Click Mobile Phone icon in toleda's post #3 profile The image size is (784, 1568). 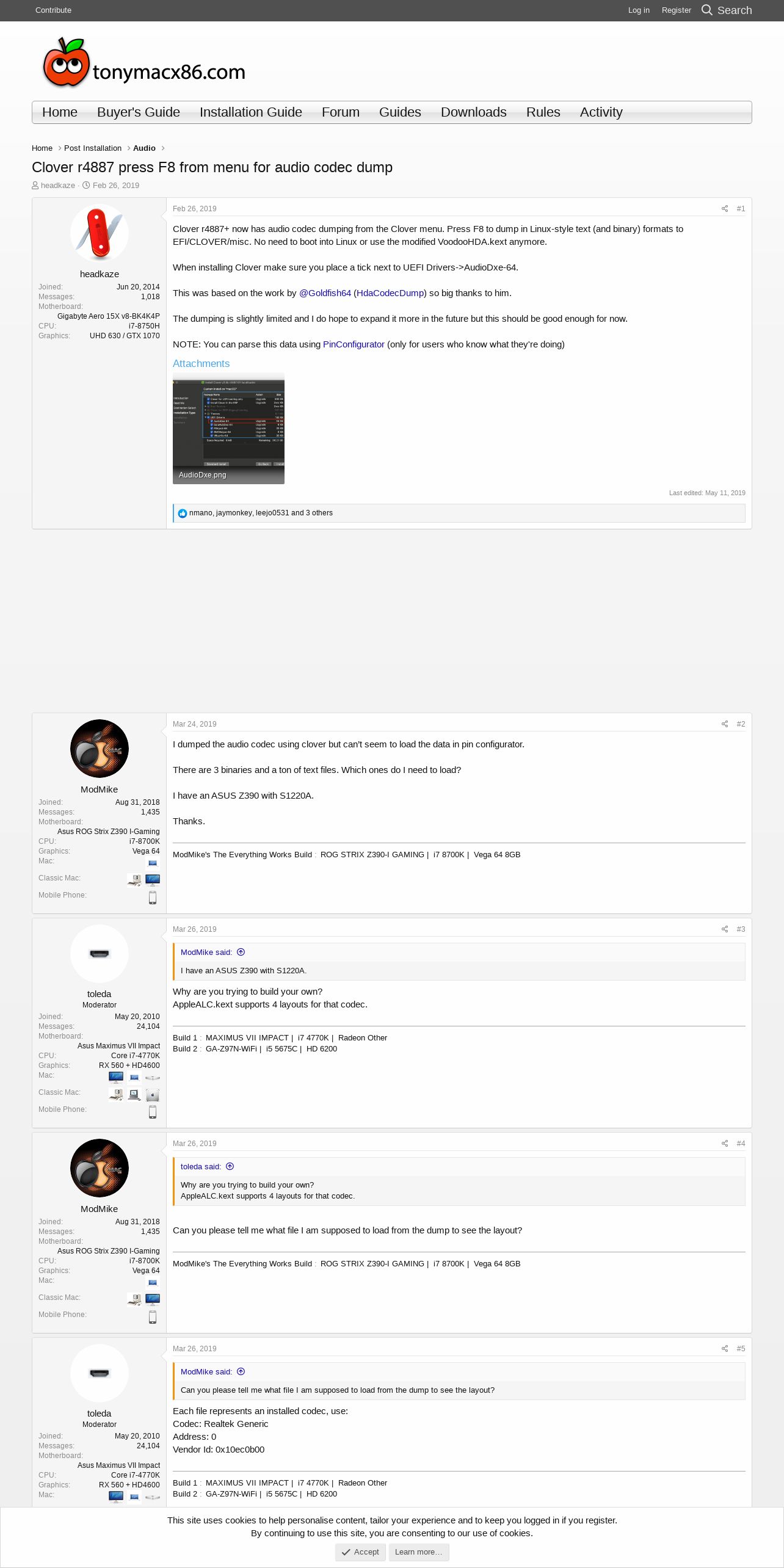point(153,1112)
